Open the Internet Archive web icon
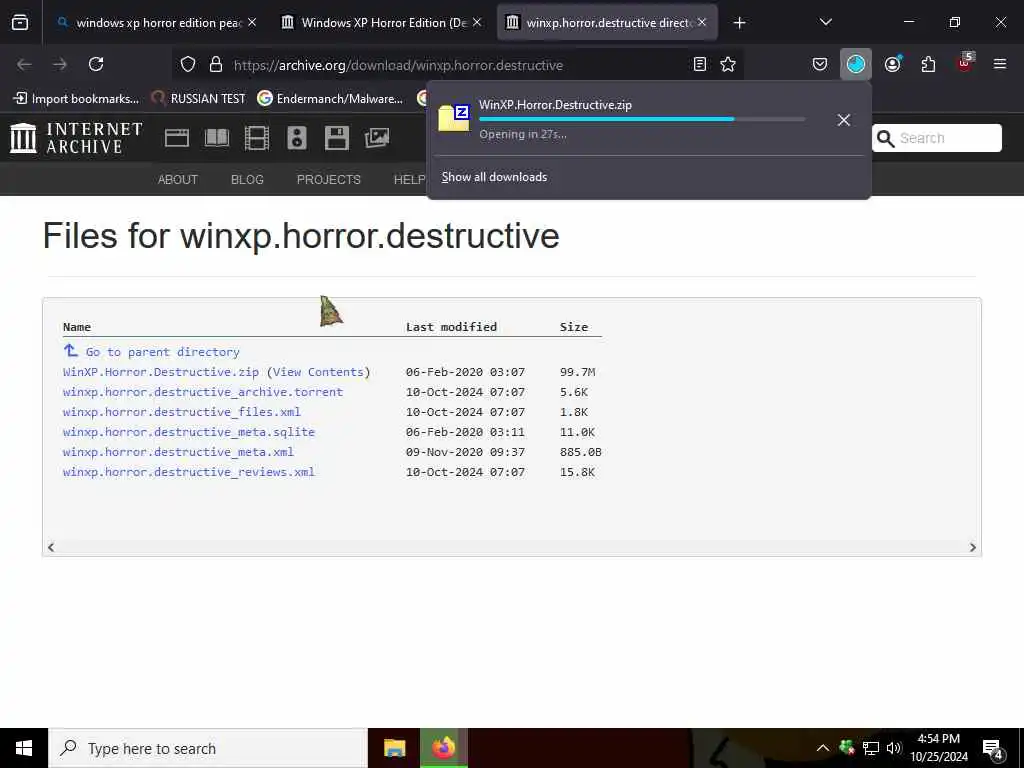Screen dimensions: 1024x768 click(x=177, y=138)
